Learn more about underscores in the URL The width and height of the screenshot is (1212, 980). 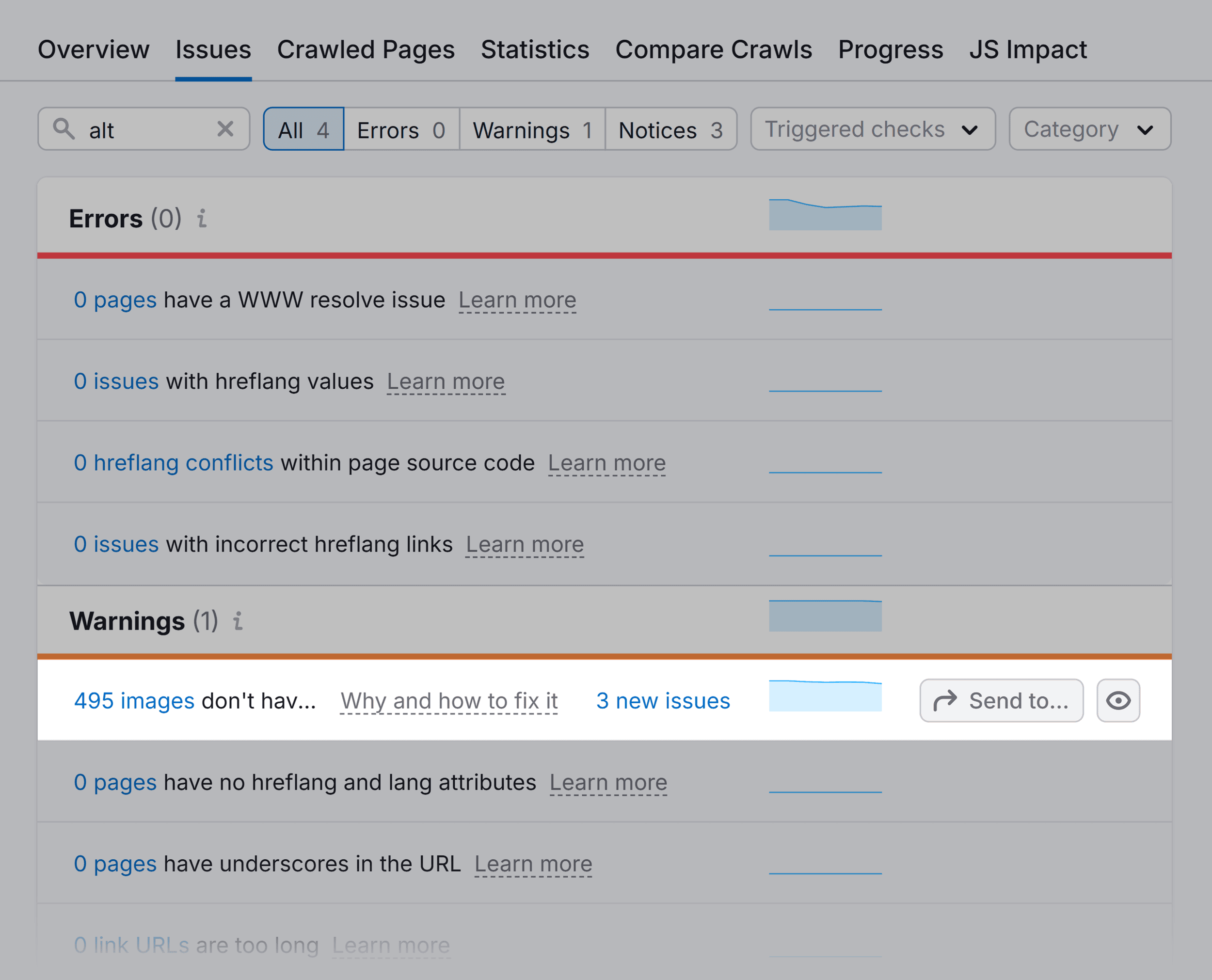(x=533, y=864)
